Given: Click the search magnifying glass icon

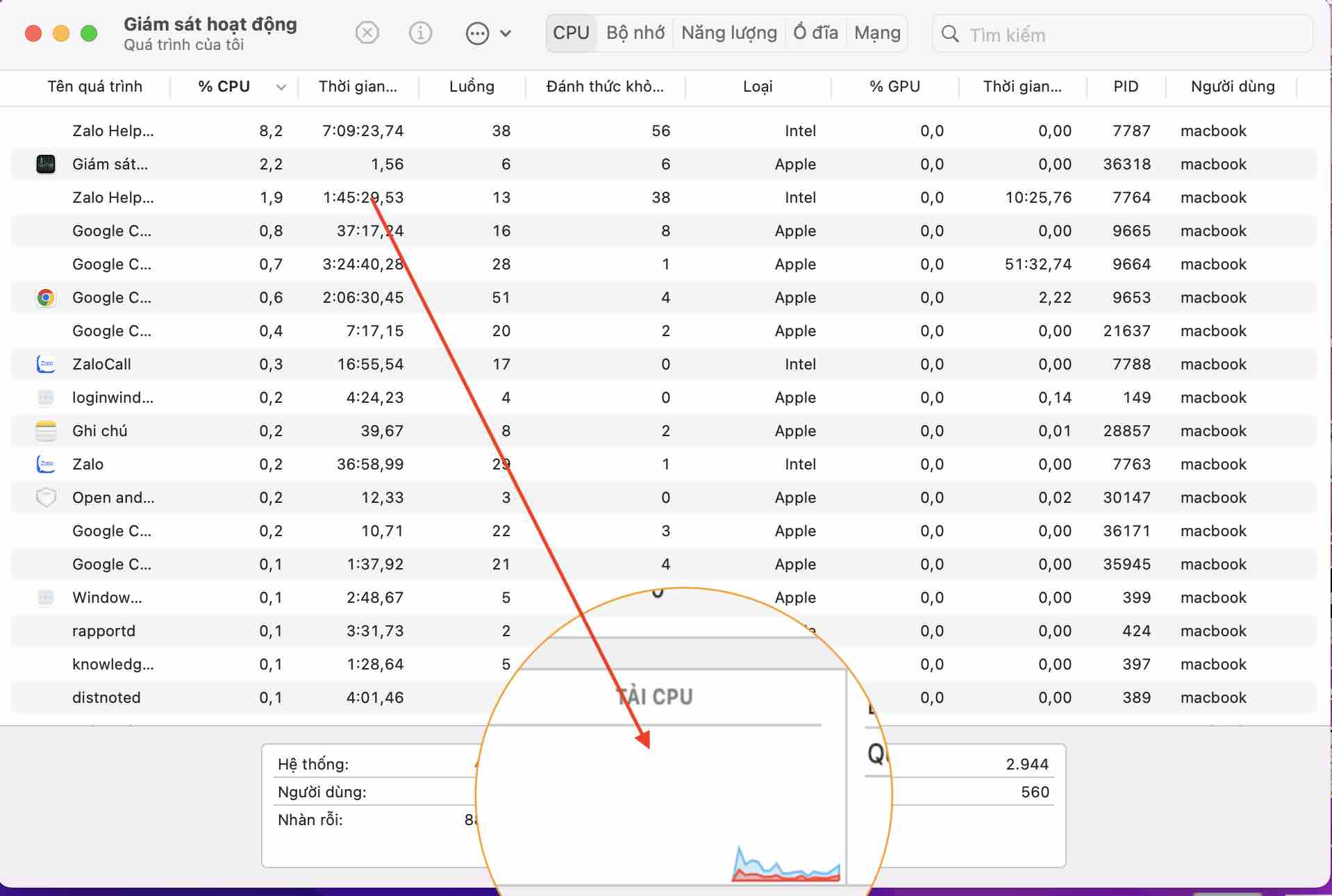Looking at the screenshot, I should pyautogui.click(x=950, y=34).
